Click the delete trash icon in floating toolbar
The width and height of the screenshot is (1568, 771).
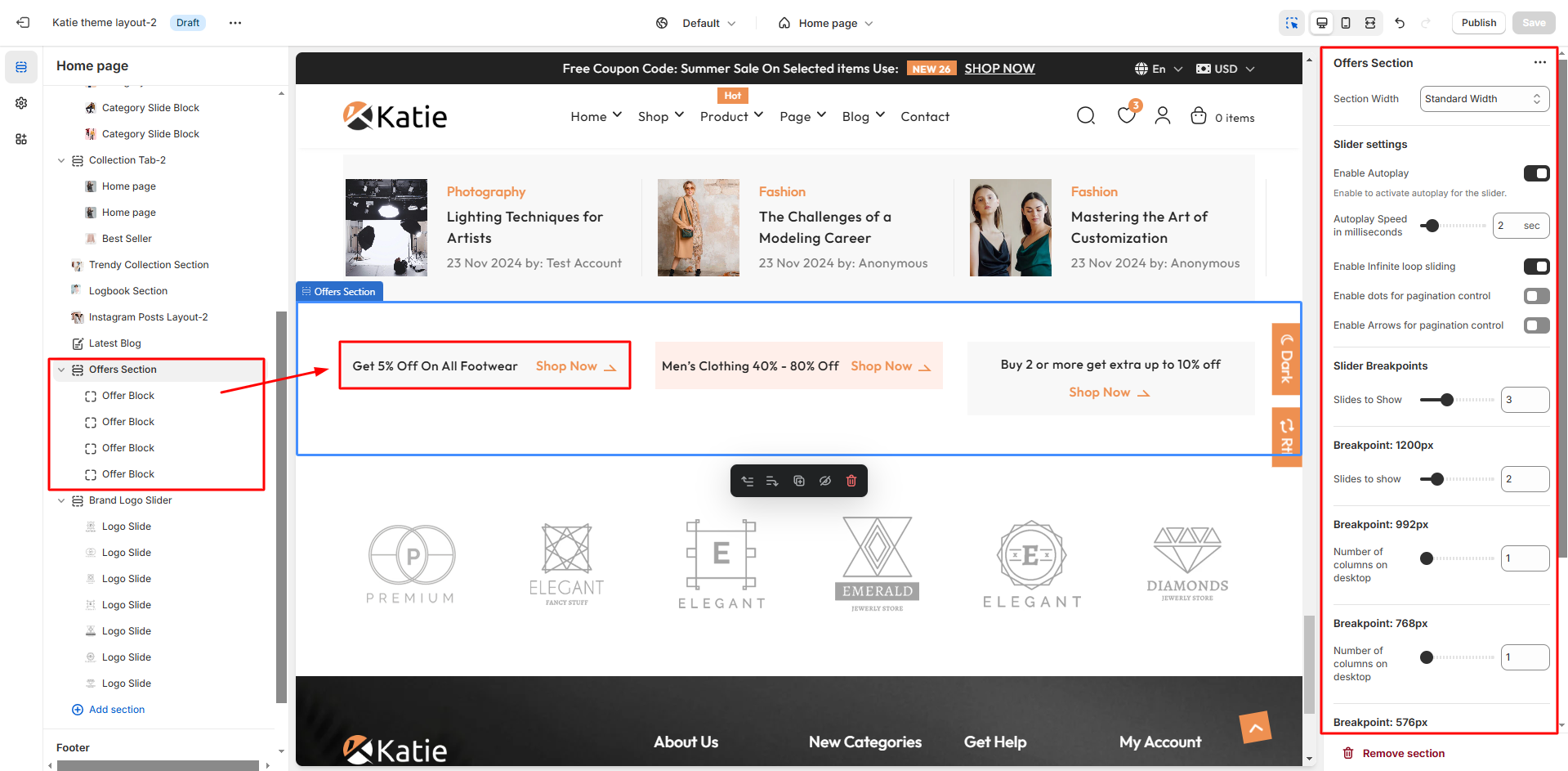pyautogui.click(x=851, y=481)
